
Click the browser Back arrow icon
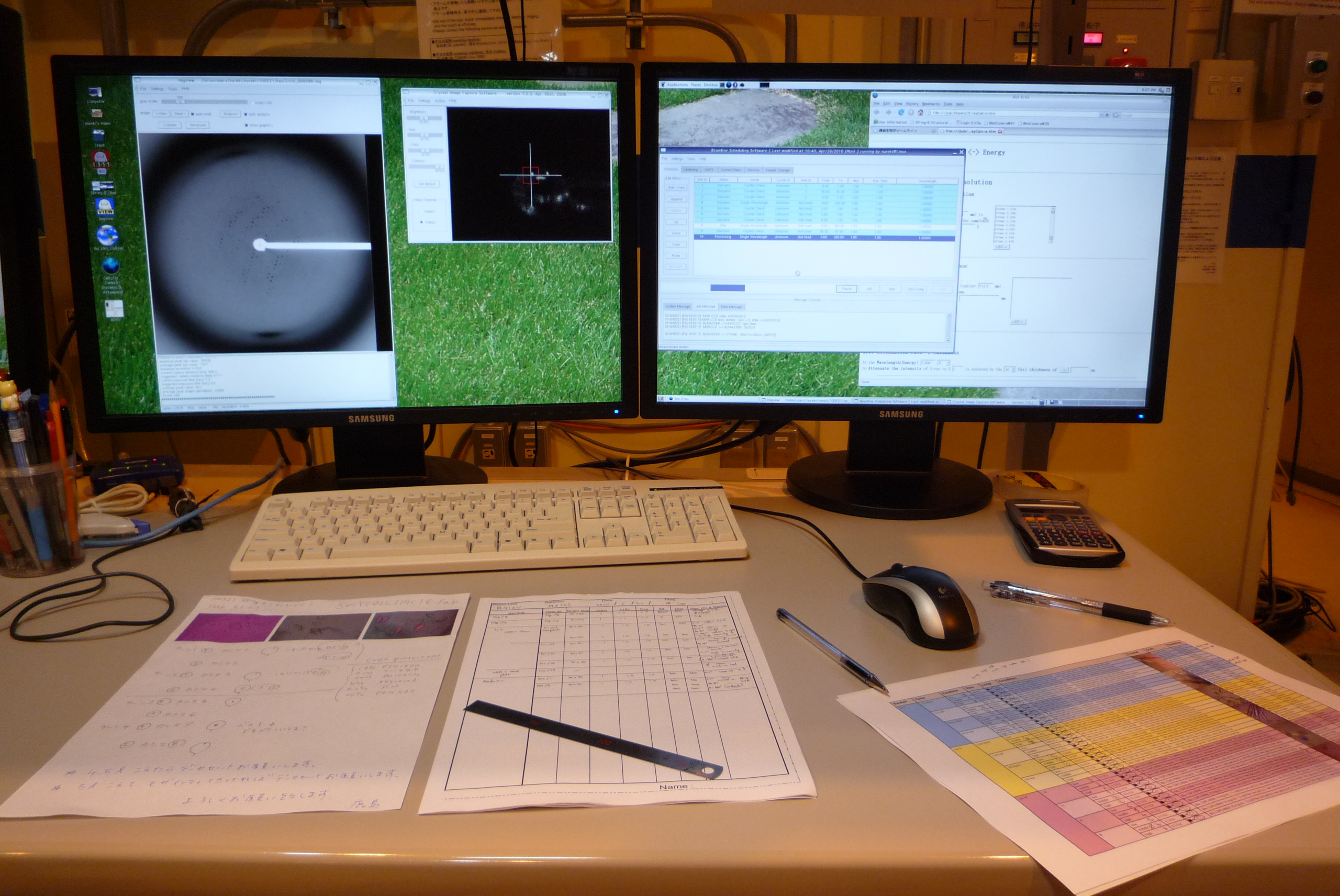click(877, 113)
